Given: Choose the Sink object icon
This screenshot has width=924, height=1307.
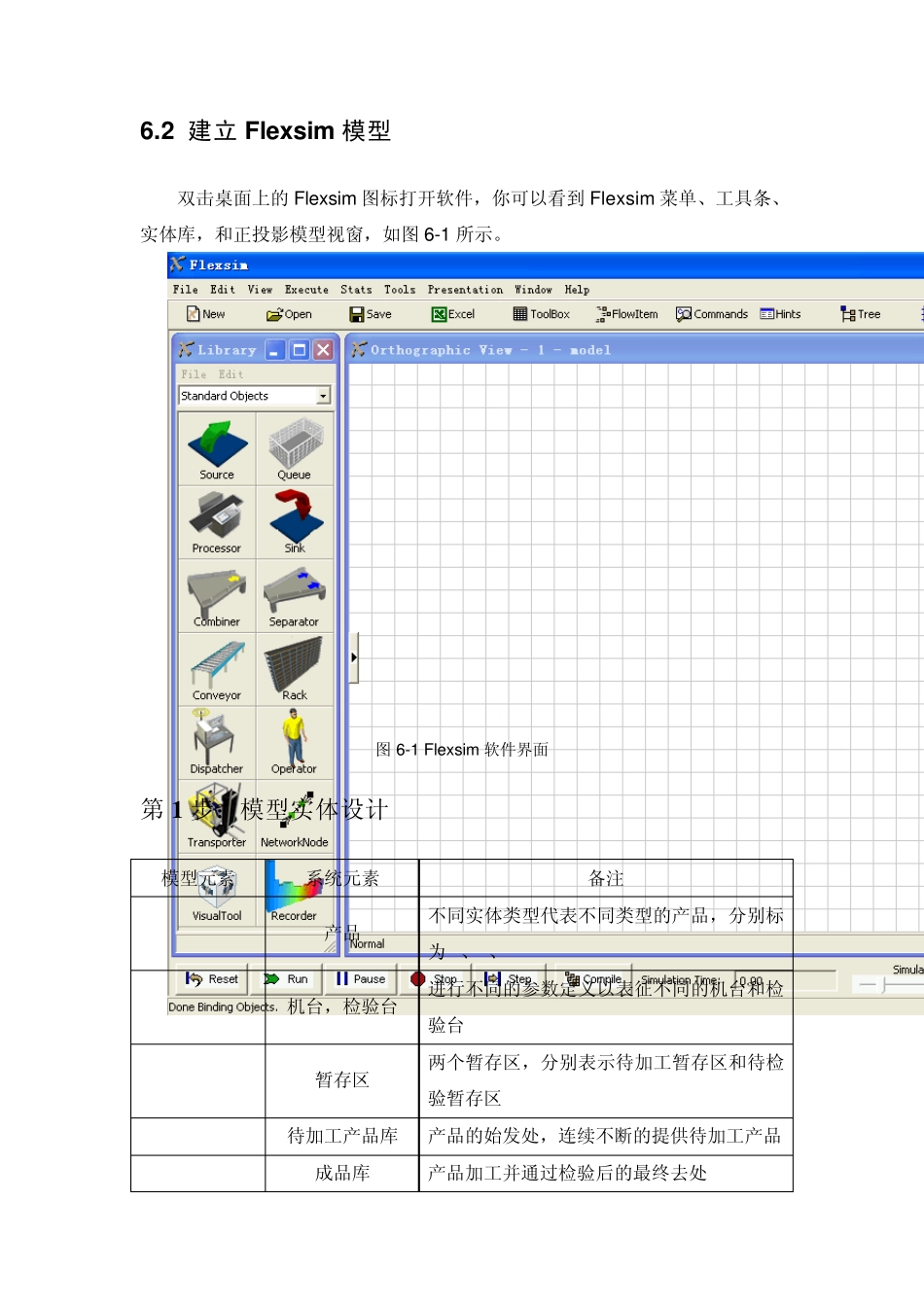Looking at the screenshot, I should [x=295, y=522].
